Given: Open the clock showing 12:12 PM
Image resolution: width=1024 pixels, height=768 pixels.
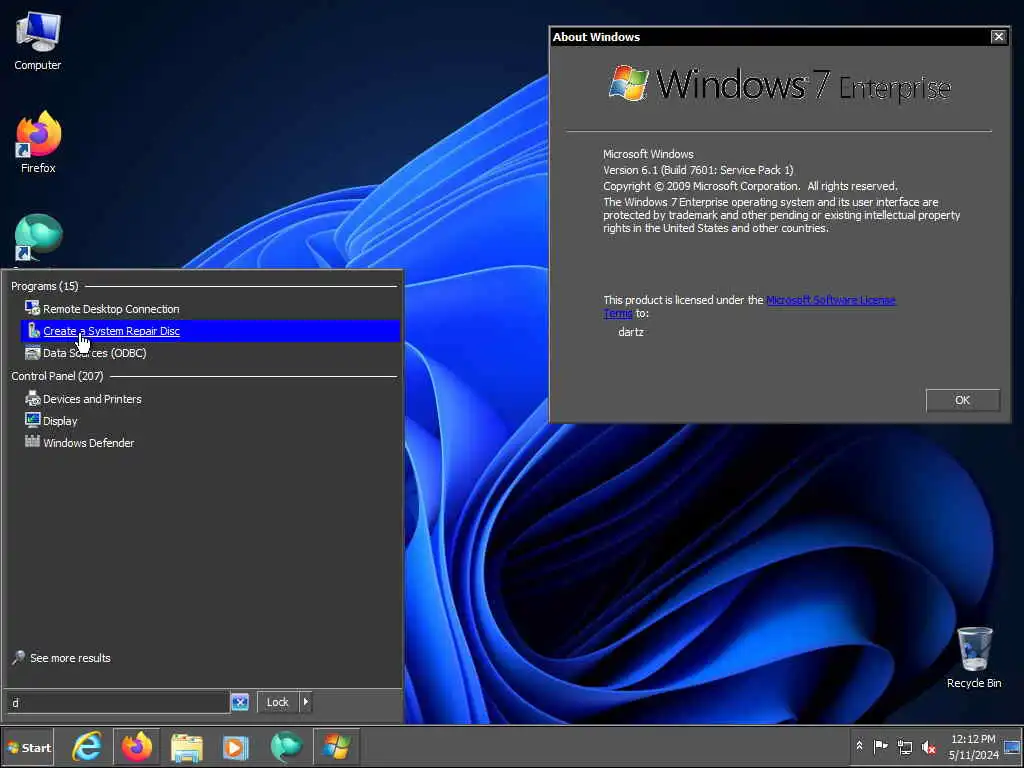Looking at the screenshot, I should click(973, 746).
